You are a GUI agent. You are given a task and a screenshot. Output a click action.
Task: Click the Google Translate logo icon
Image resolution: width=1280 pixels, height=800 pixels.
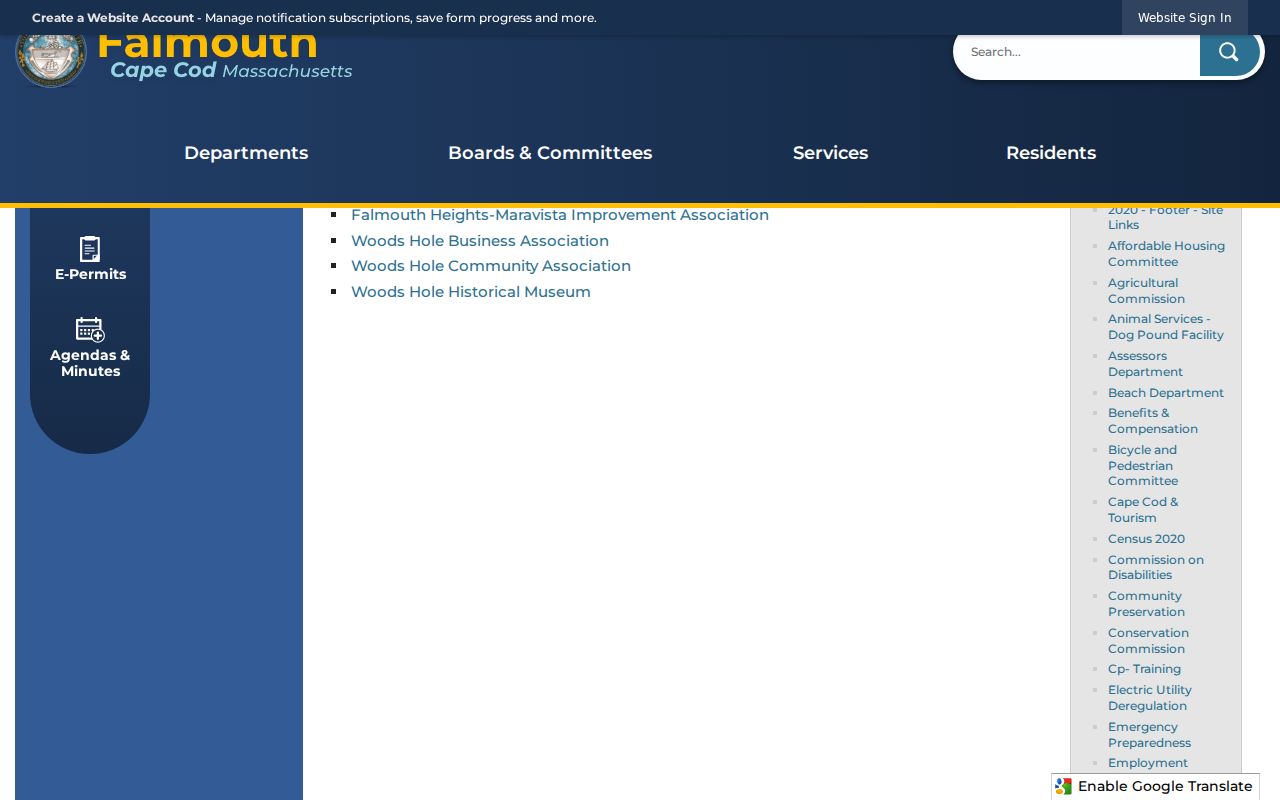(1063, 787)
